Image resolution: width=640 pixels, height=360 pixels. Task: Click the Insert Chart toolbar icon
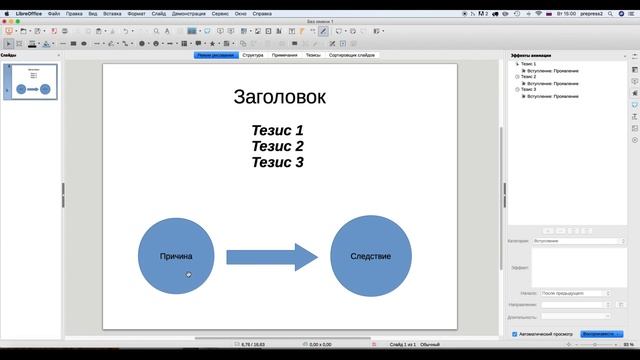coord(279,31)
